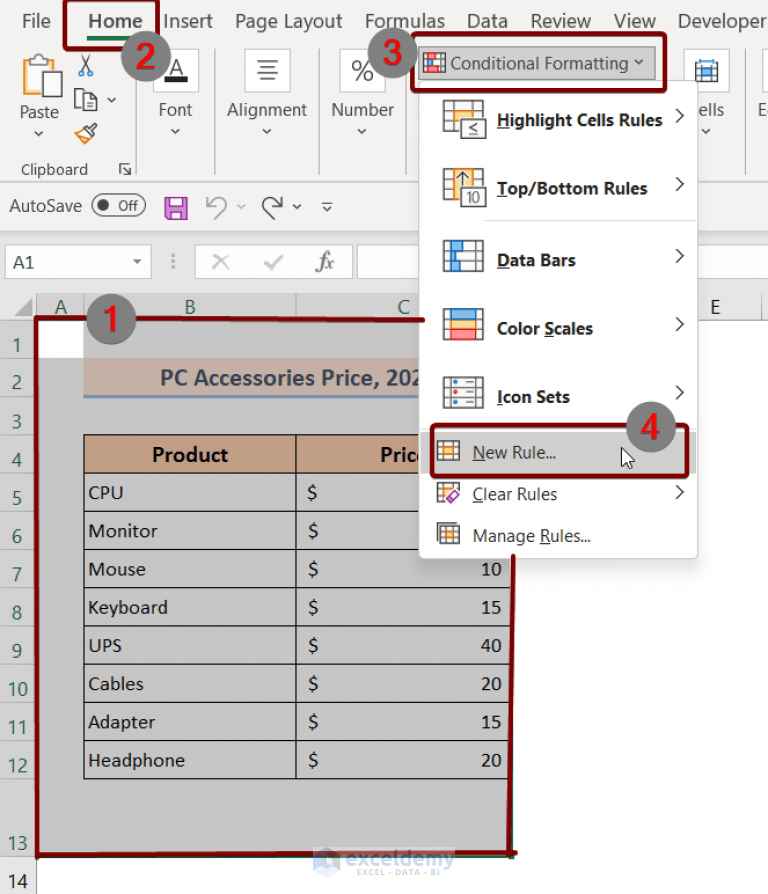Image resolution: width=768 pixels, height=894 pixels.
Task: Click the Font group icon
Action: tap(176, 71)
